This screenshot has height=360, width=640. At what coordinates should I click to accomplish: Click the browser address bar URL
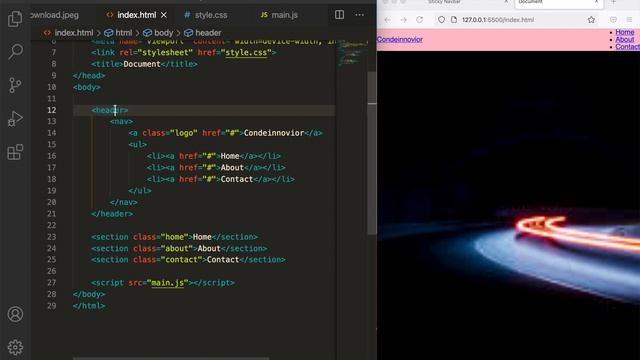[x=498, y=20]
